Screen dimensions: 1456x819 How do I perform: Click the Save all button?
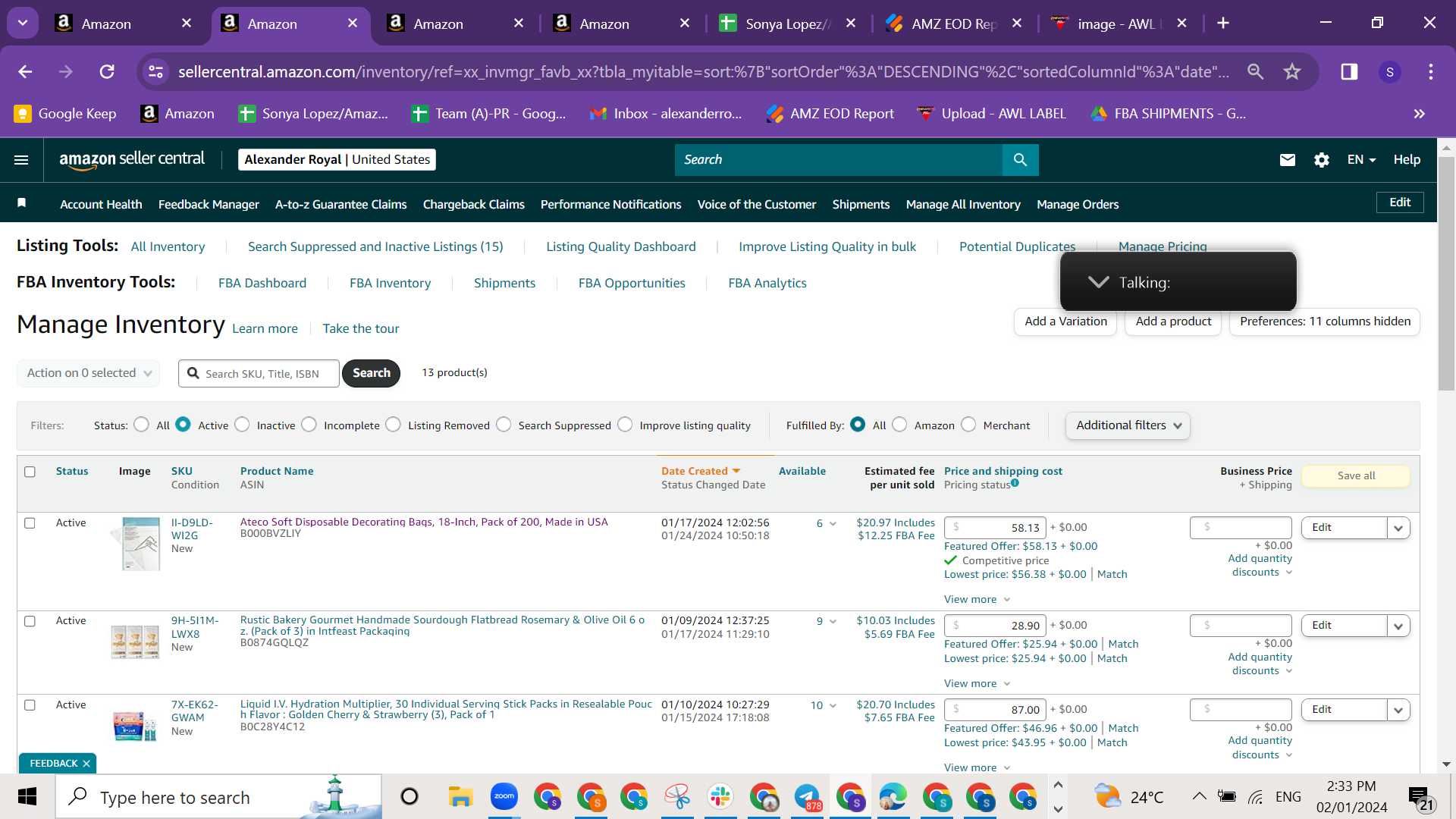click(1356, 476)
